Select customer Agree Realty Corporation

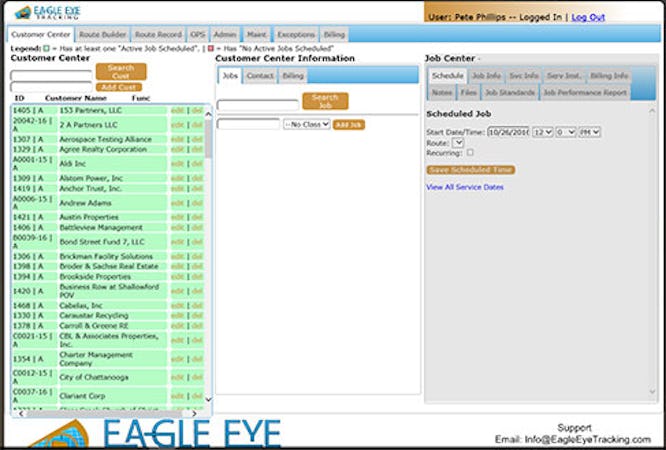click(103, 149)
